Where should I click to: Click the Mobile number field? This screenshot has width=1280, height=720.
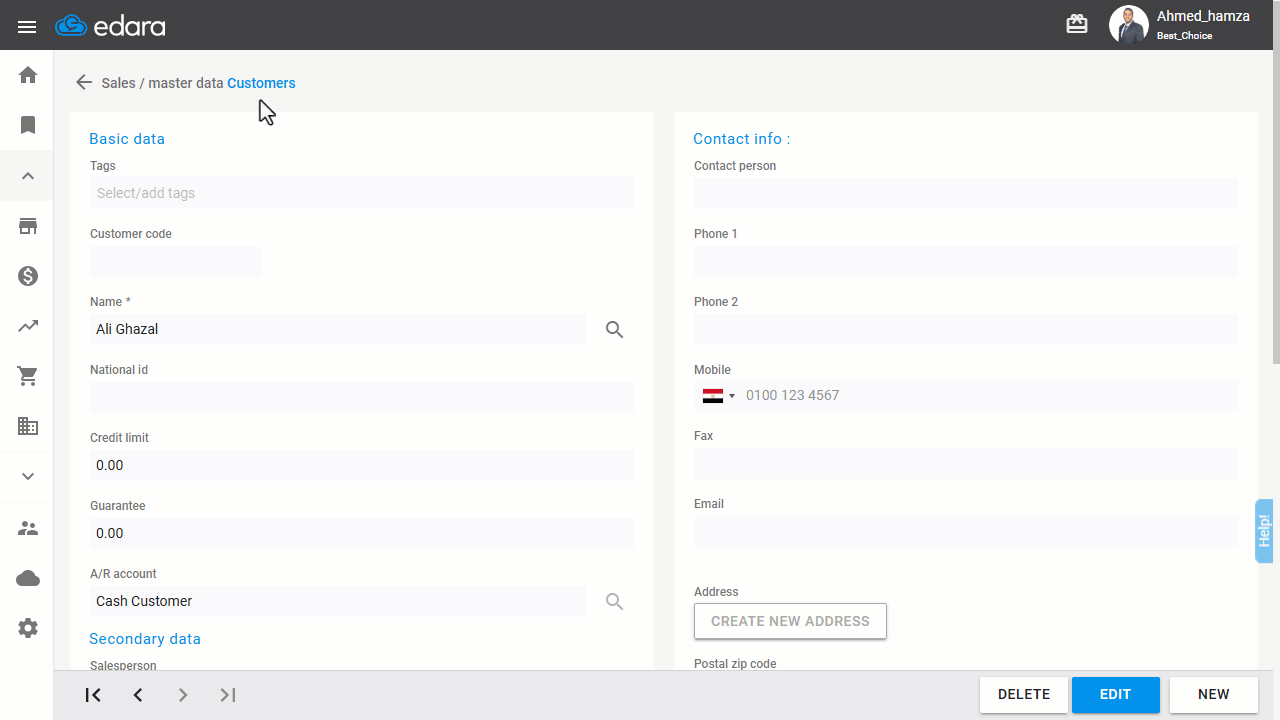(988, 395)
